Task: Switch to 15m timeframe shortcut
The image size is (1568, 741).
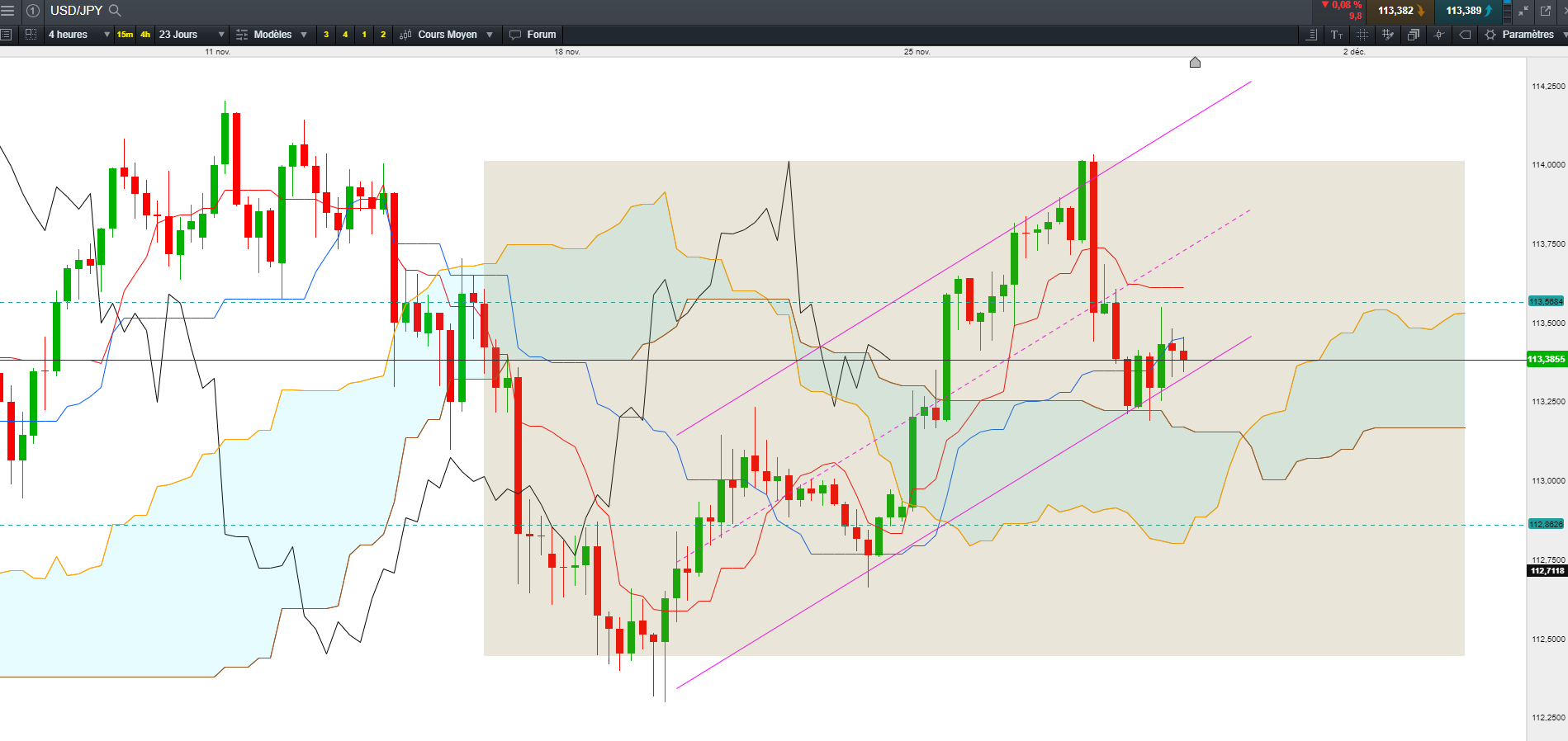Action: point(125,35)
